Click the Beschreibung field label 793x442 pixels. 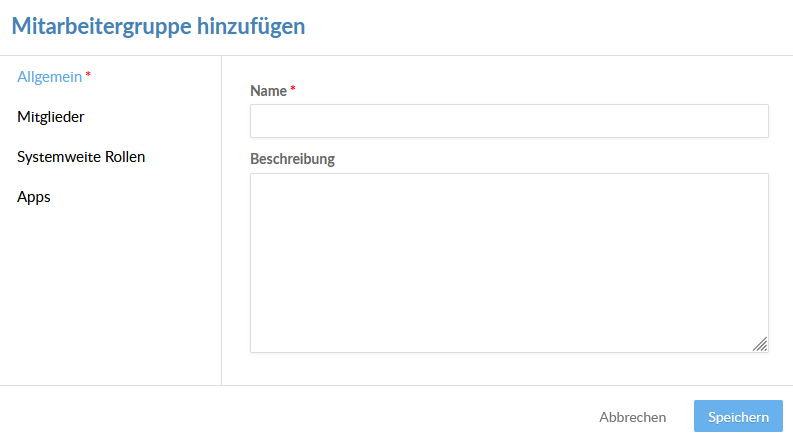click(x=292, y=159)
